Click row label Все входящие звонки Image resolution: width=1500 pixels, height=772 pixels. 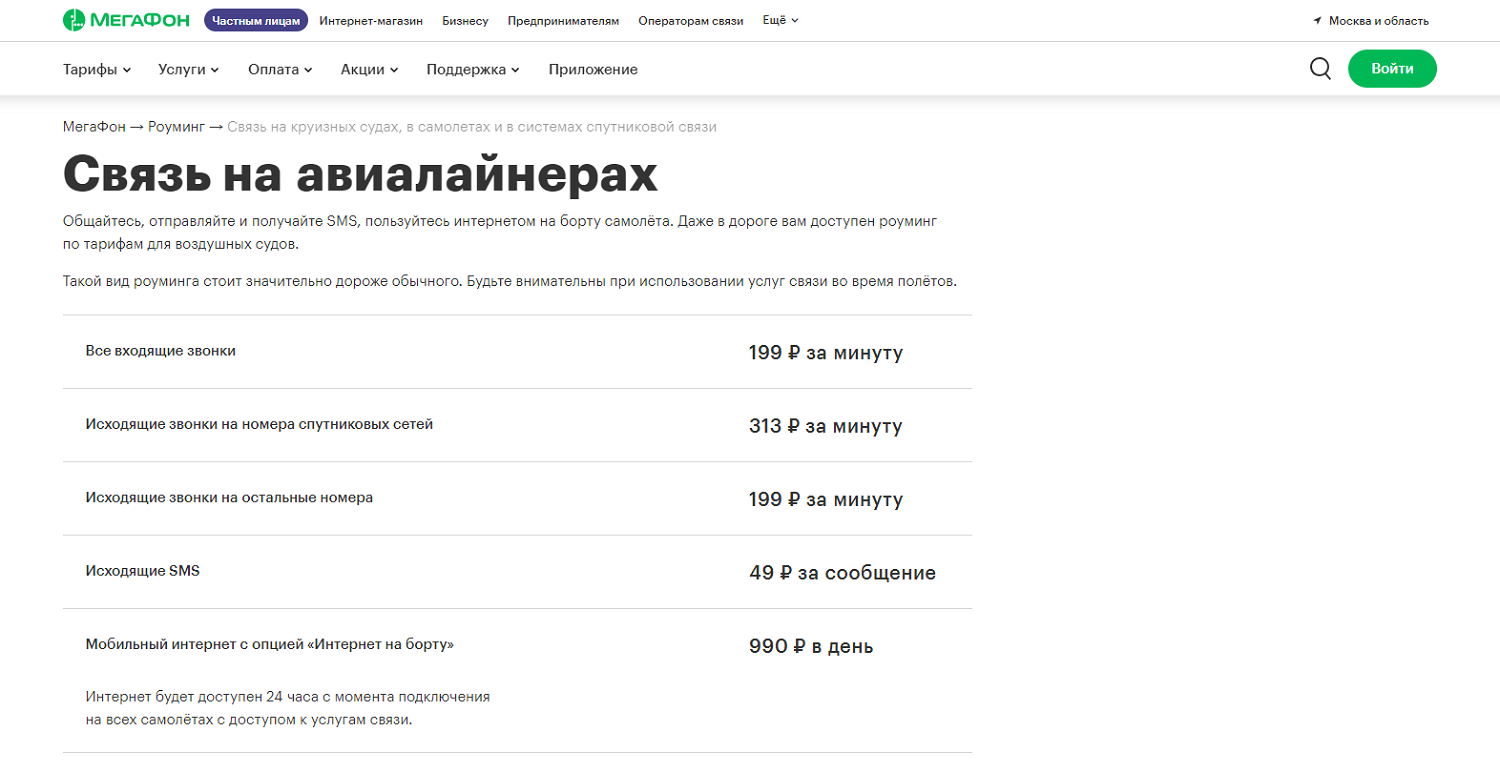(x=161, y=351)
